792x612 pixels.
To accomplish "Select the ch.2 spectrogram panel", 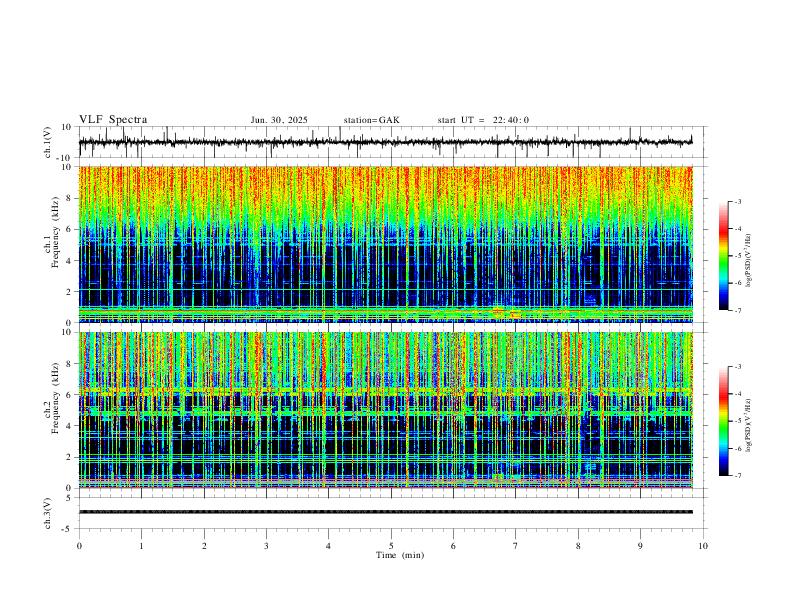I will click(385, 410).
